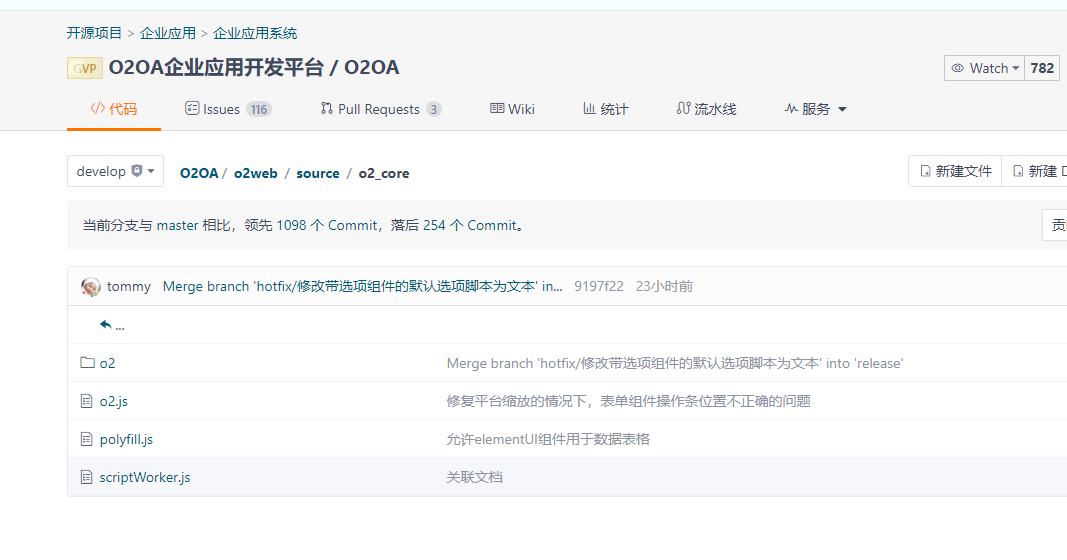Open the develop branch dropdown
This screenshot has height=560, width=1067.
(115, 171)
